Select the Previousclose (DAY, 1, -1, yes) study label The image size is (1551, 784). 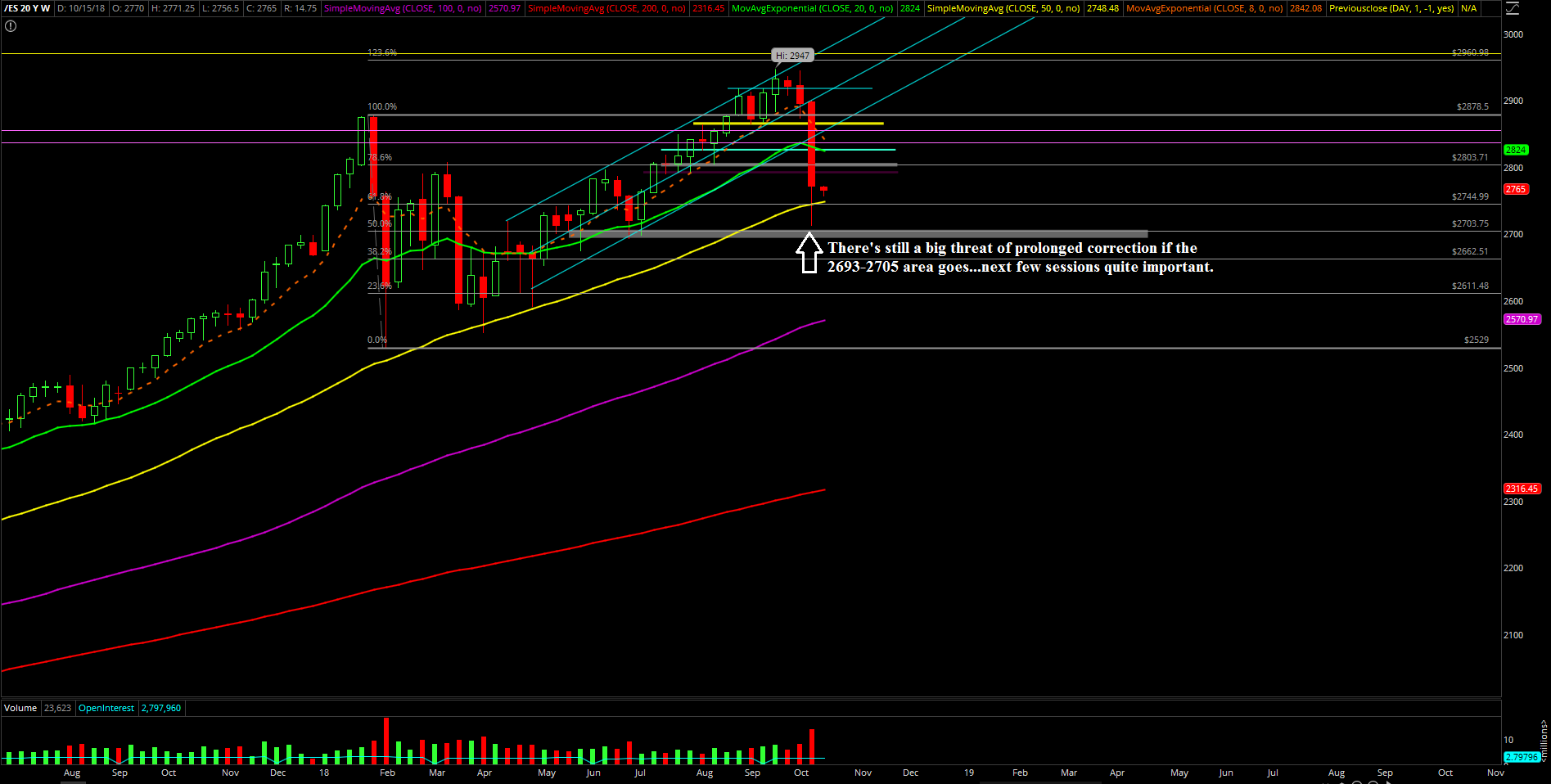pos(1391,8)
